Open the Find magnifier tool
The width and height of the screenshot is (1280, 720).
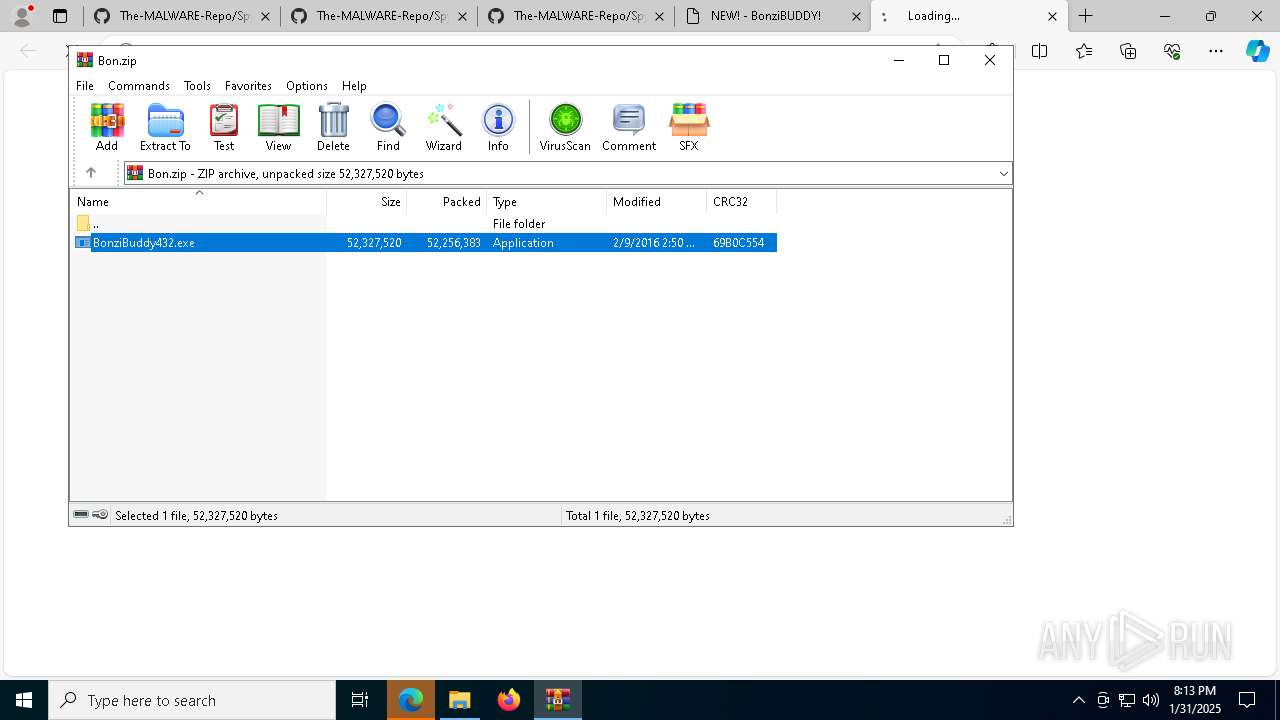388,127
